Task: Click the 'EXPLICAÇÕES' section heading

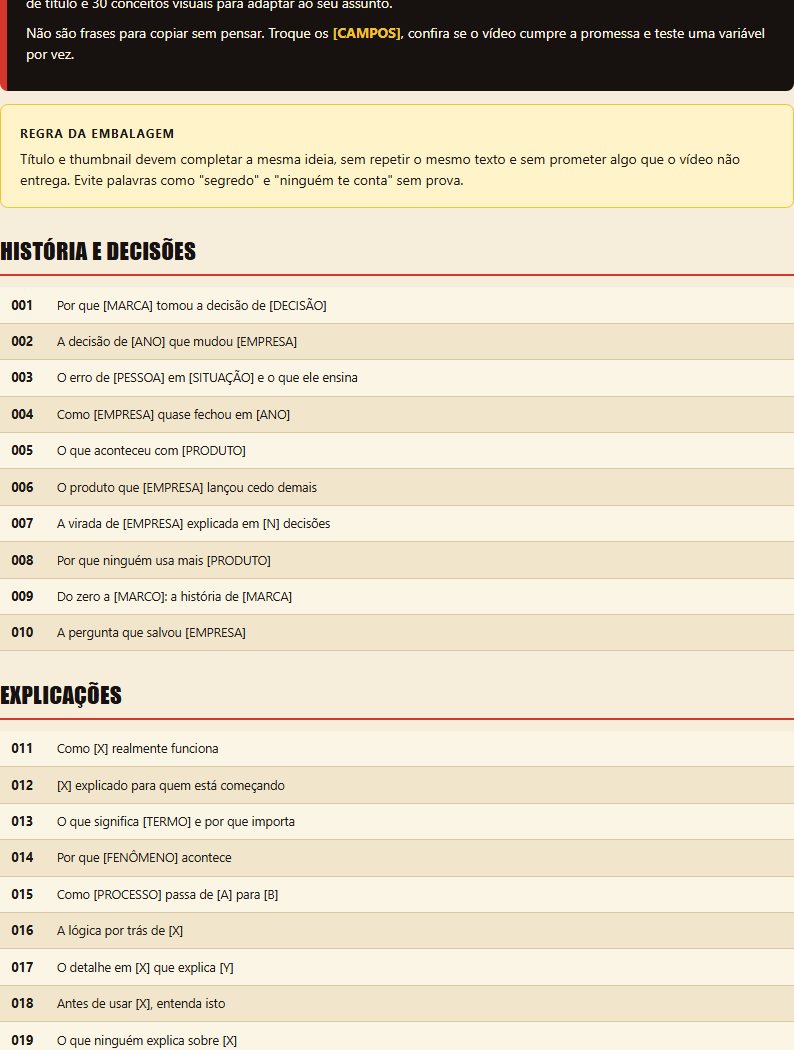Action: tap(61, 695)
